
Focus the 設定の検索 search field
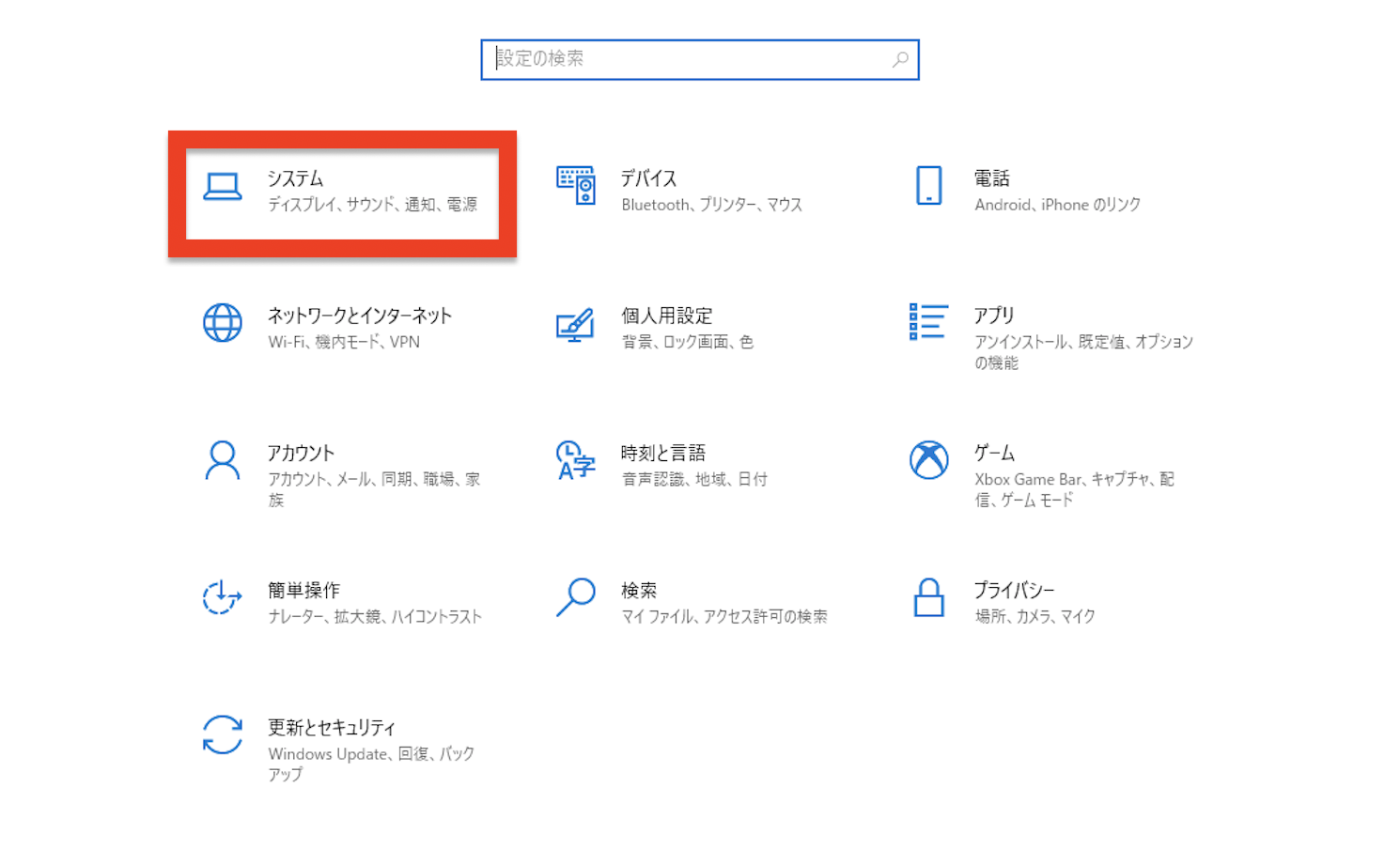click(700, 59)
